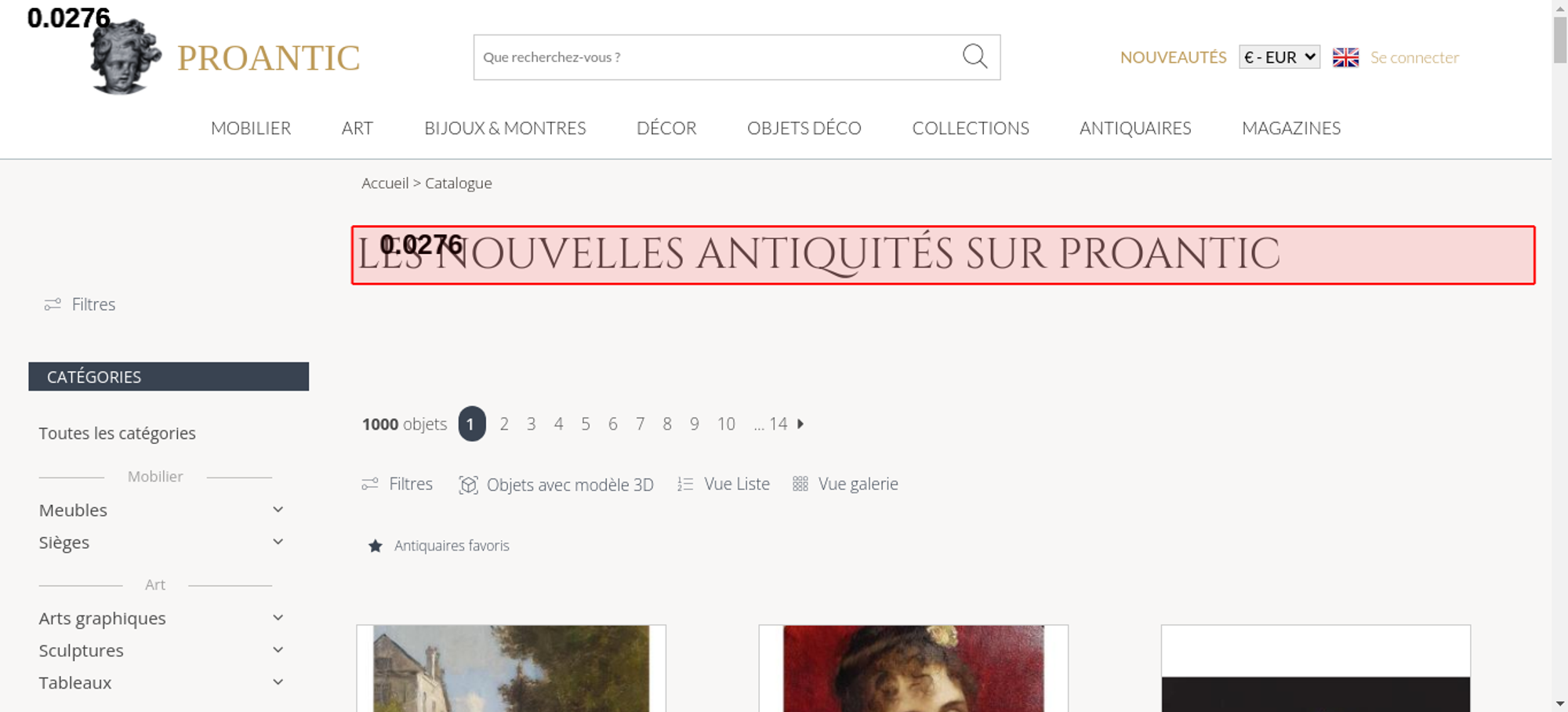The height and width of the screenshot is (712, 1568).
Task: Go to next page arrow
Action: (x=800, y=423)
